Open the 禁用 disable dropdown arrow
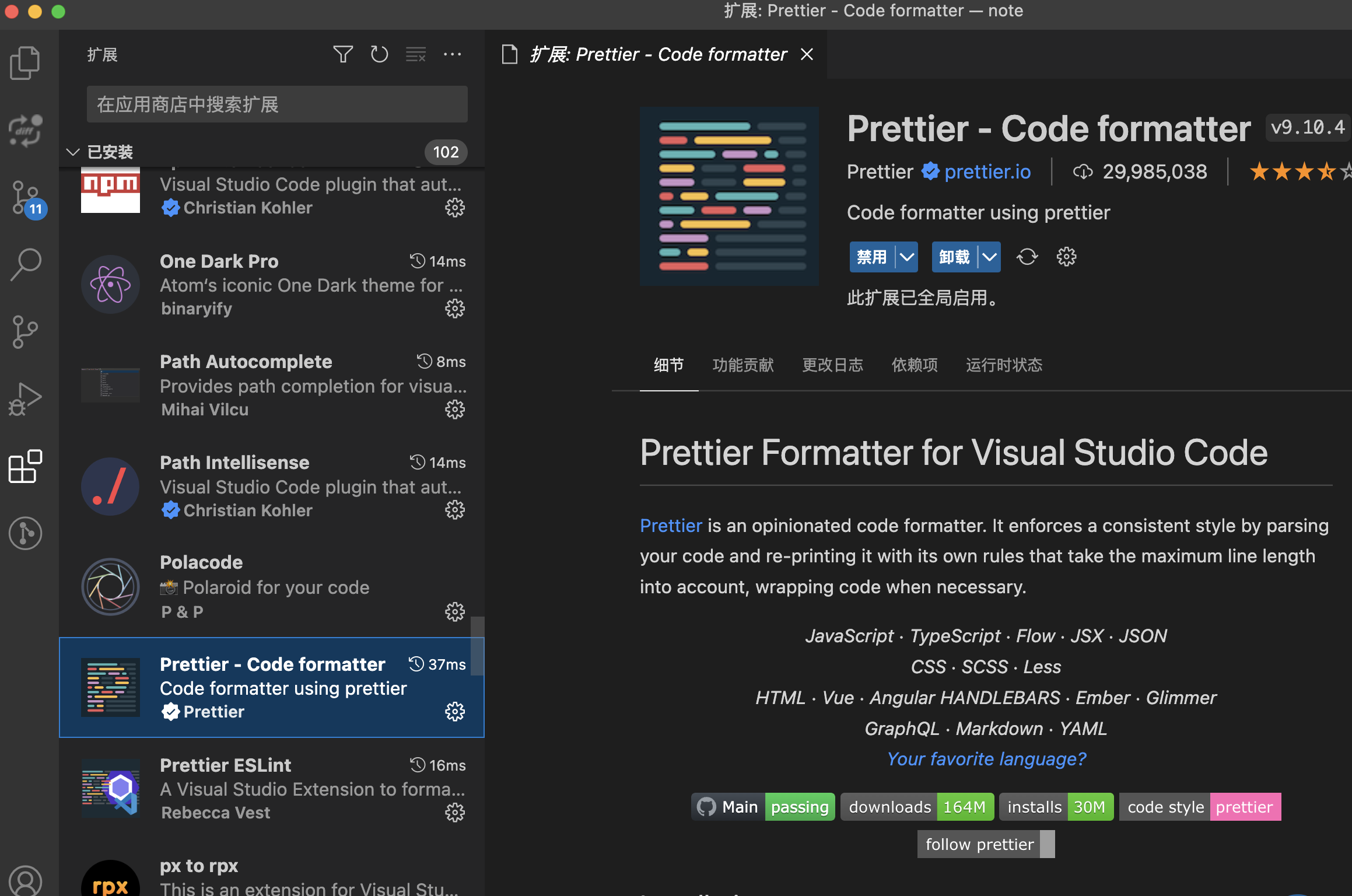This screenshot has width=1352, height=896. click(x=907, y=257)
